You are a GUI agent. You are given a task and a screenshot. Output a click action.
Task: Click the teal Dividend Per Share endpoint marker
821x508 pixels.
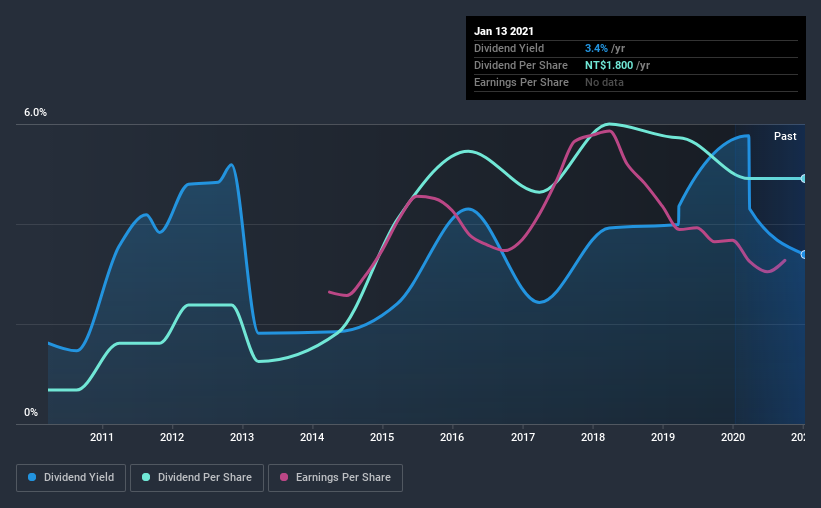[x=804, y=179]
